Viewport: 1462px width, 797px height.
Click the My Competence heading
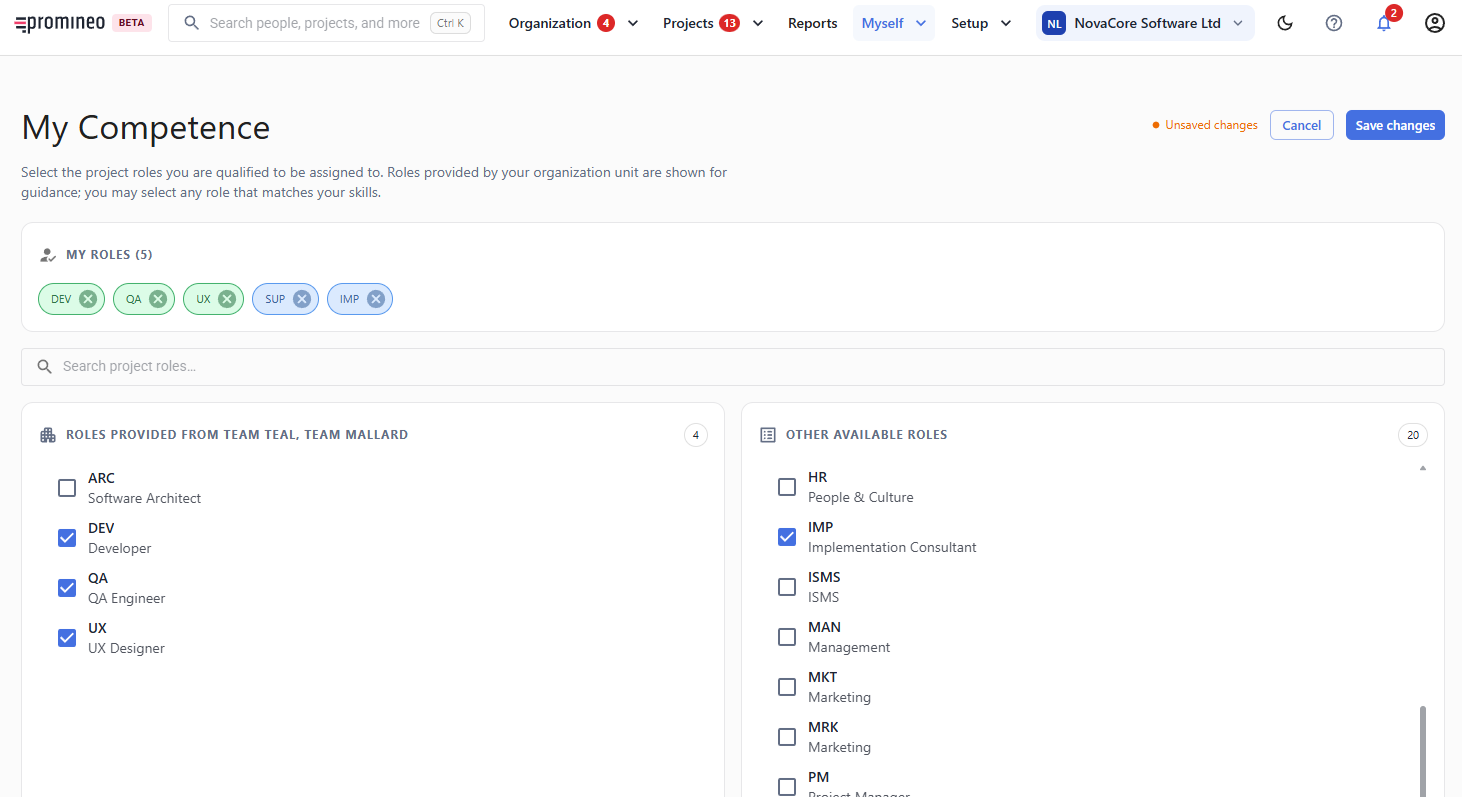(x=146, y=128)
